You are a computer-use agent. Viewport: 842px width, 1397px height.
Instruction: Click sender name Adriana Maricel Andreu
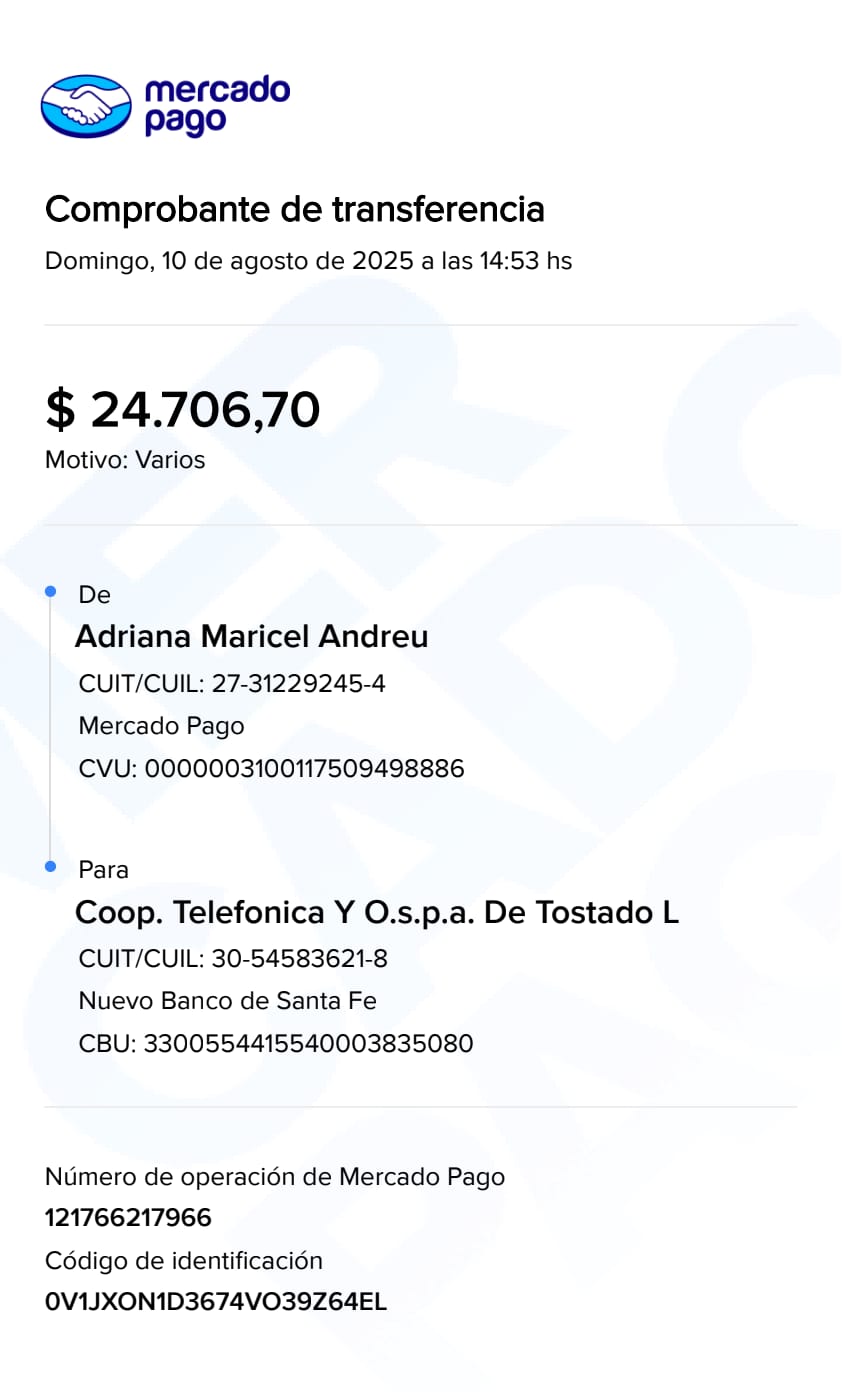(x=252, y=637)
